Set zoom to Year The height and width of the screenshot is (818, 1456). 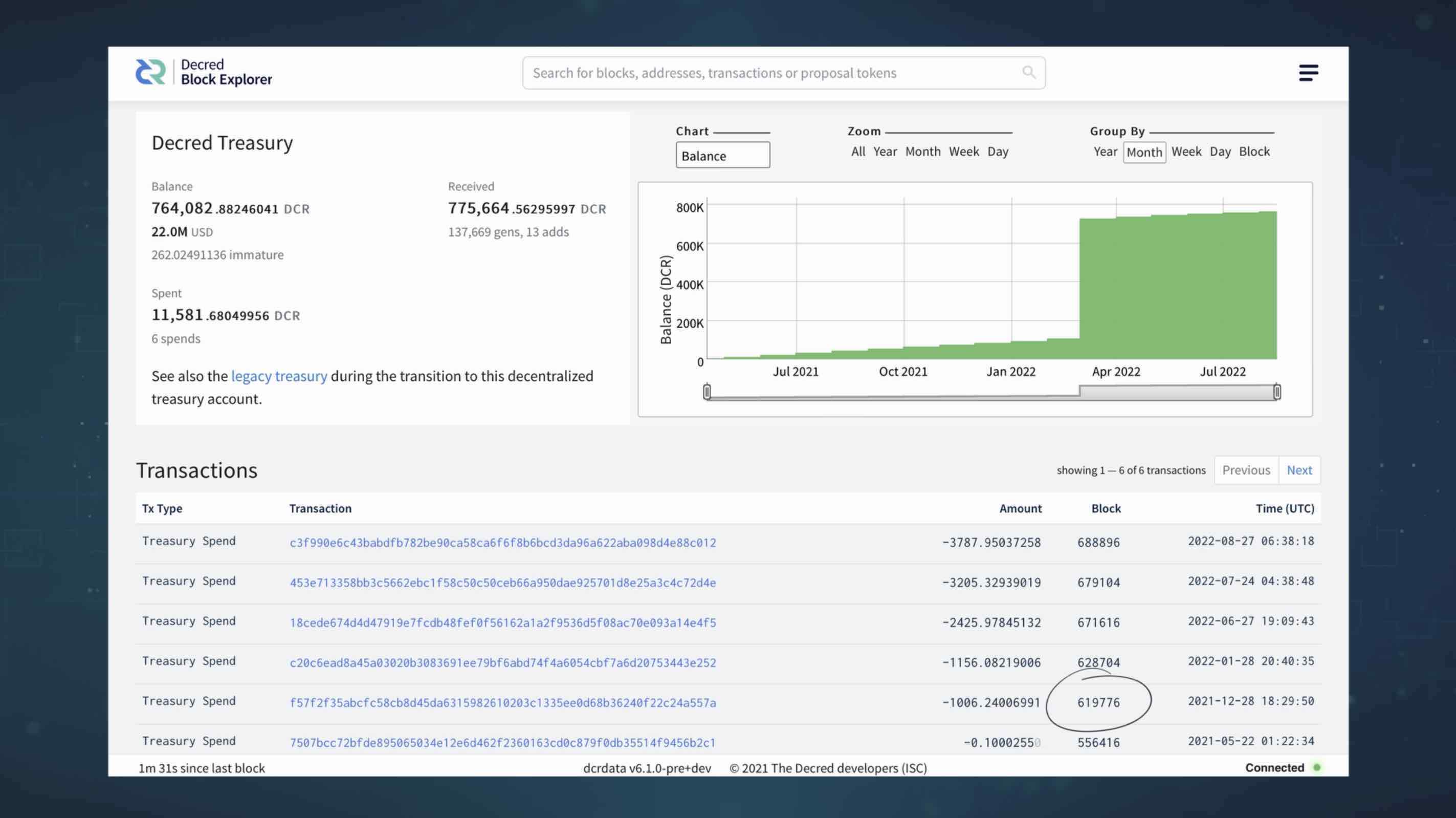click(x=885, y=152)
